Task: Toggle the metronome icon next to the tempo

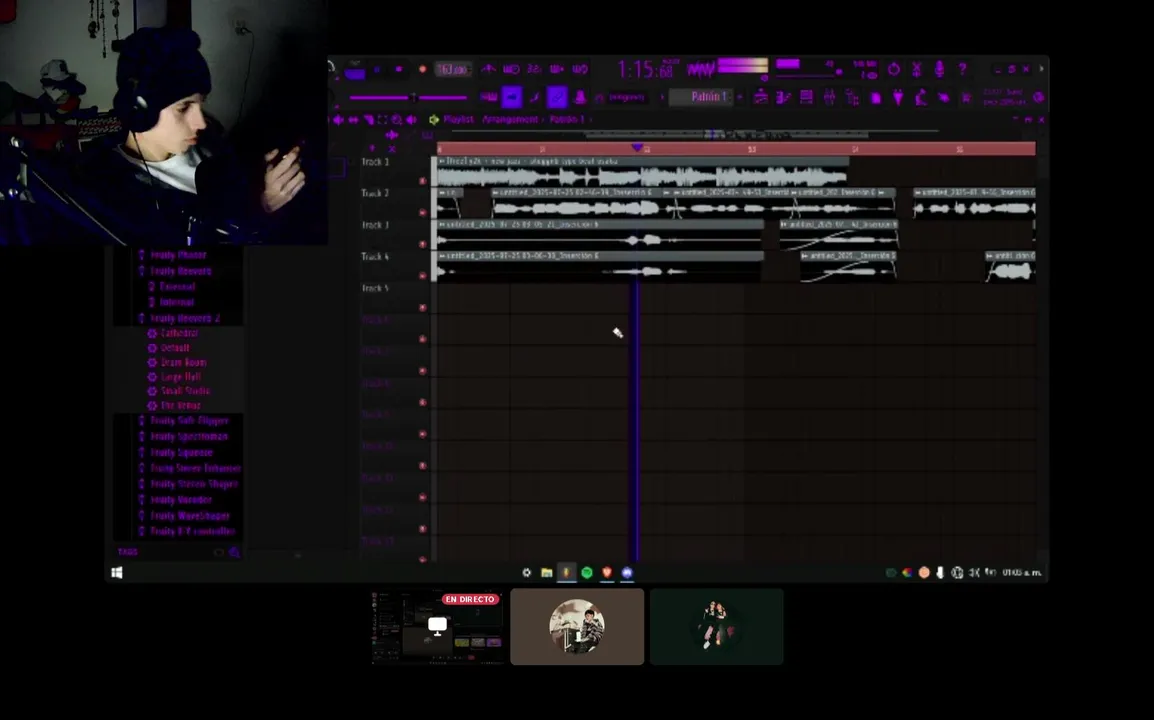Action: click(489, 69)
